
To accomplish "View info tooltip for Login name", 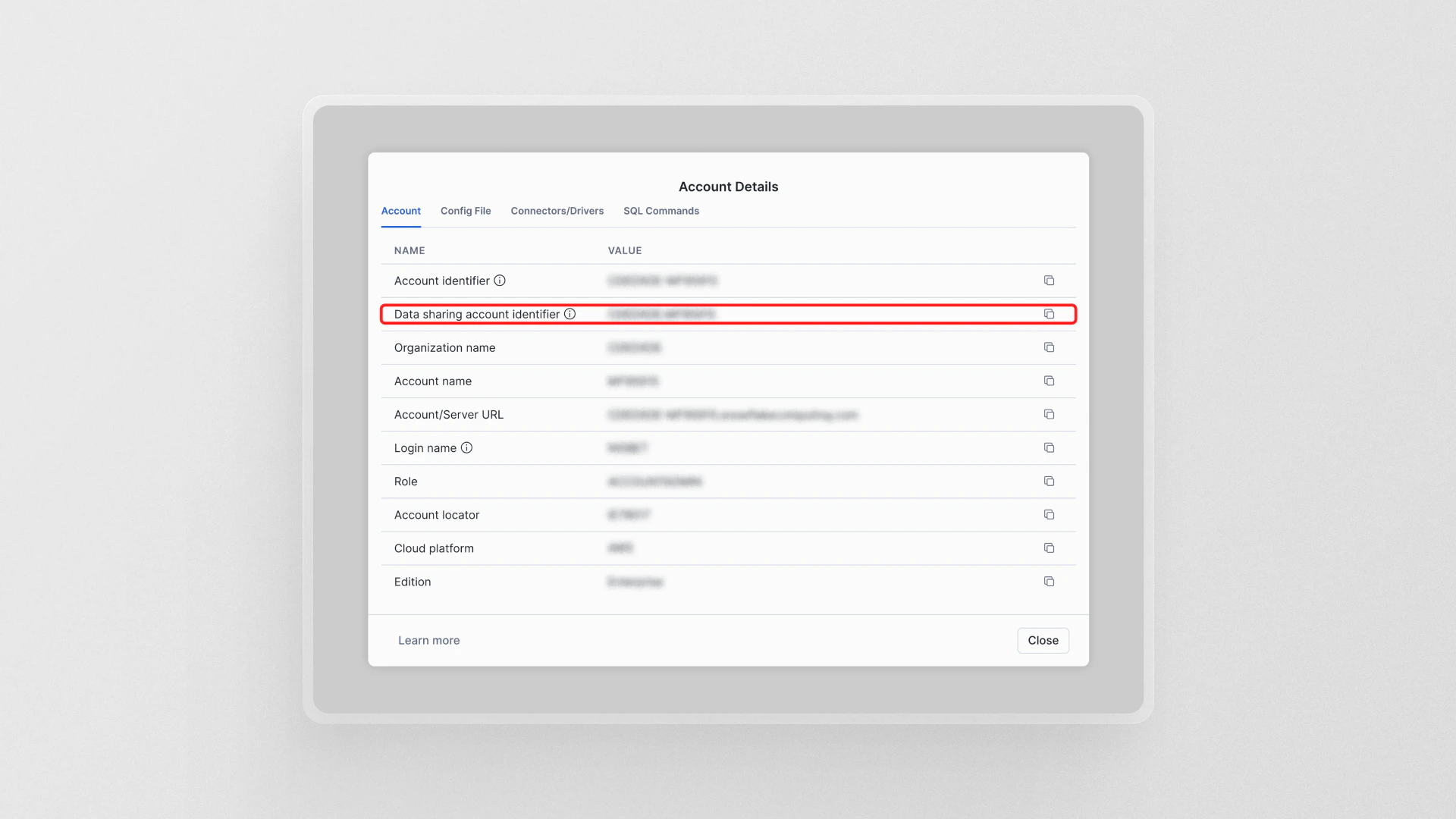I will tap(467, 447).
